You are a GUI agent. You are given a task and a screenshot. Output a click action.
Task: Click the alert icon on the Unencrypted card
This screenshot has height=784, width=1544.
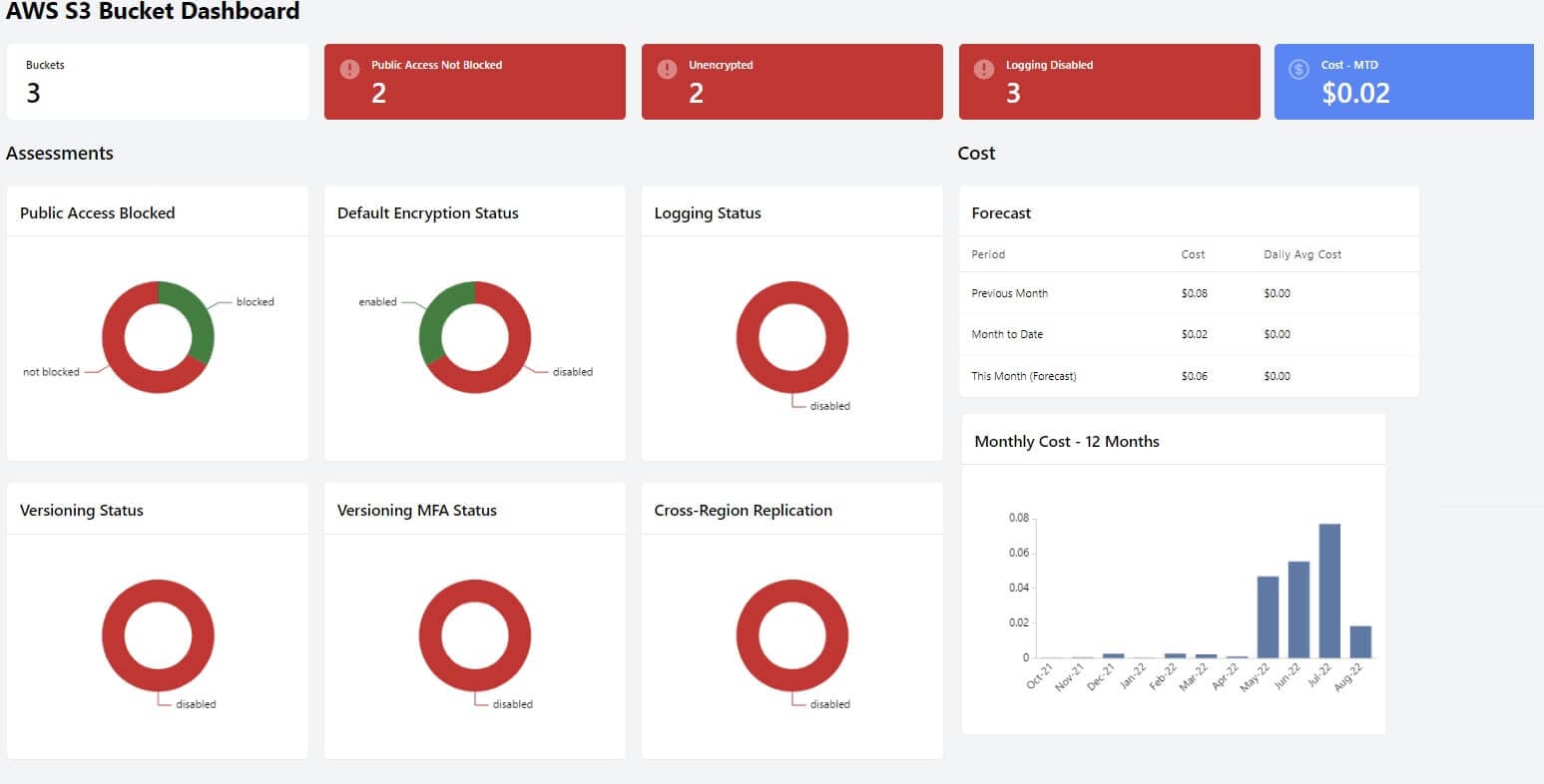point(666,69)
